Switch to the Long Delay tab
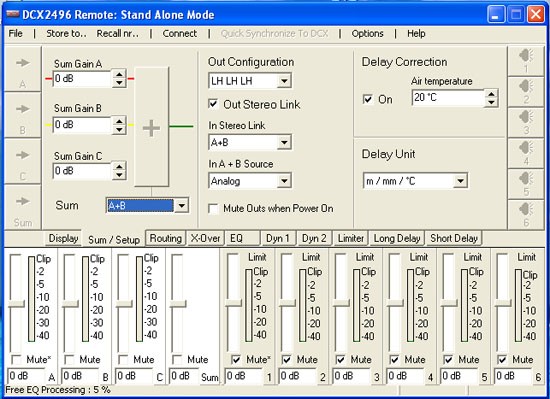550x399 pixels. [x=397, y=238]
